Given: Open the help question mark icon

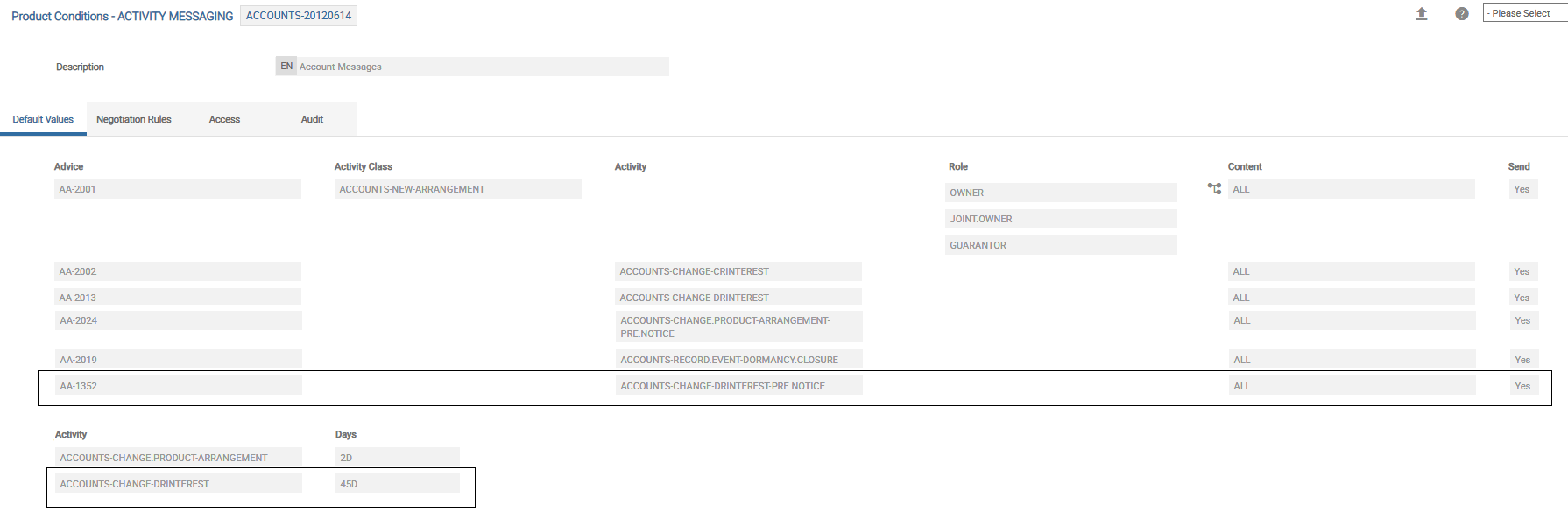Looking at the screenshot, I should pyautogui.click(x=1462, y=14).
